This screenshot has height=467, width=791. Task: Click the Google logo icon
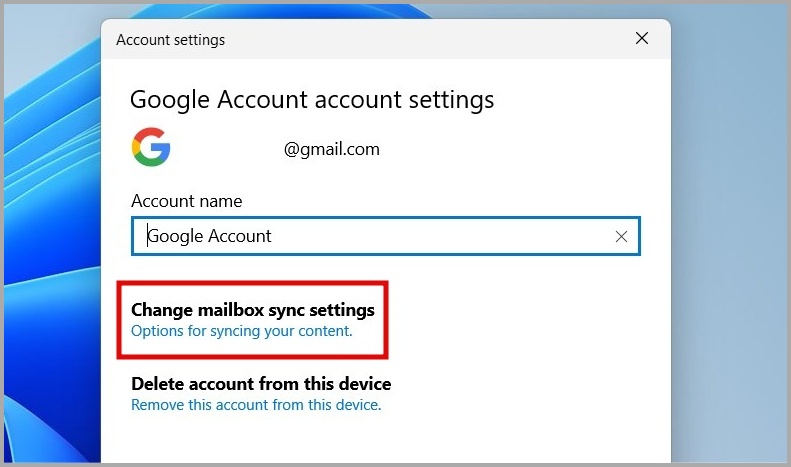coord(150,149)
